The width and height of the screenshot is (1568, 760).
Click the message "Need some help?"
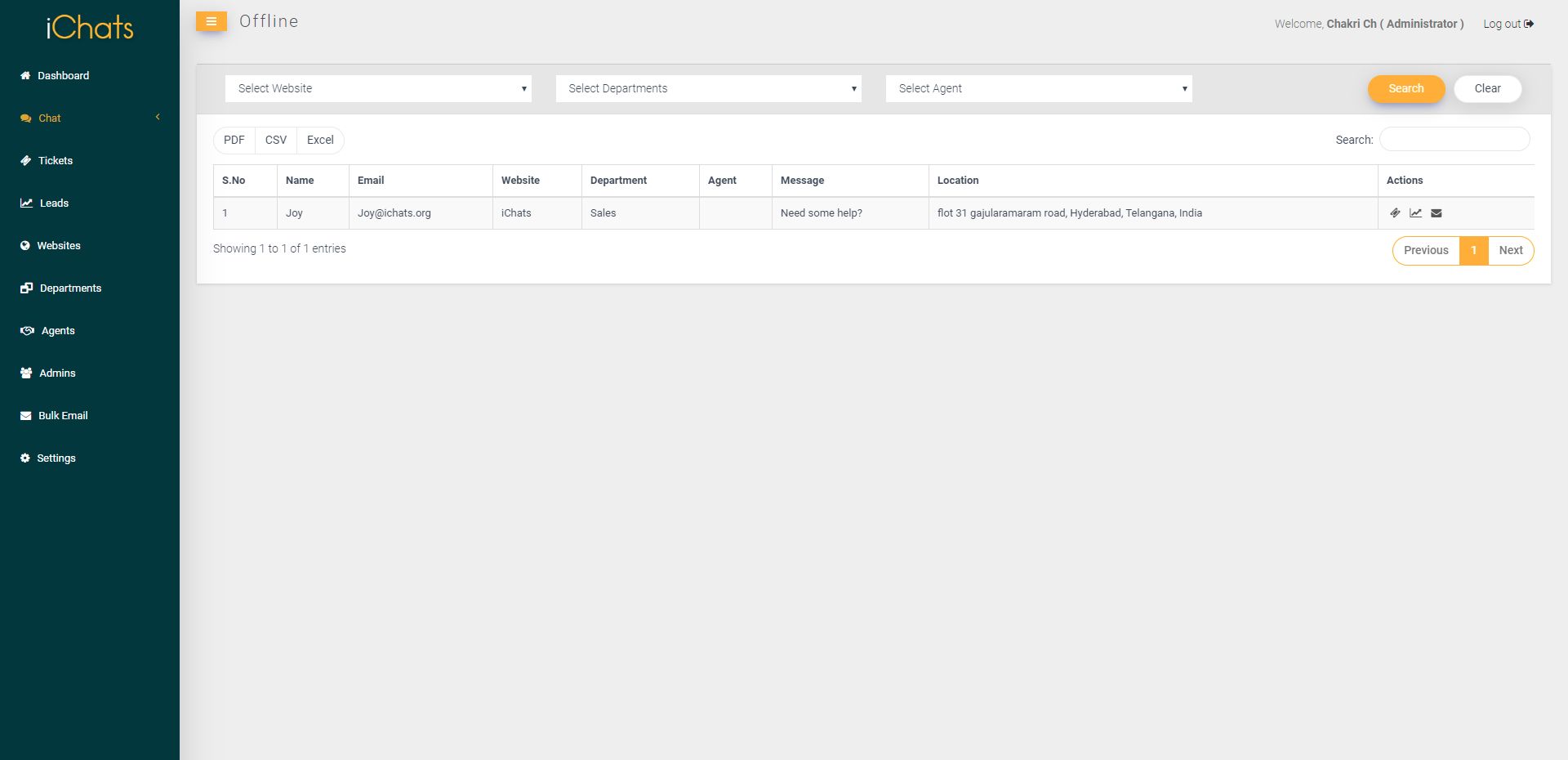(821, 213)
